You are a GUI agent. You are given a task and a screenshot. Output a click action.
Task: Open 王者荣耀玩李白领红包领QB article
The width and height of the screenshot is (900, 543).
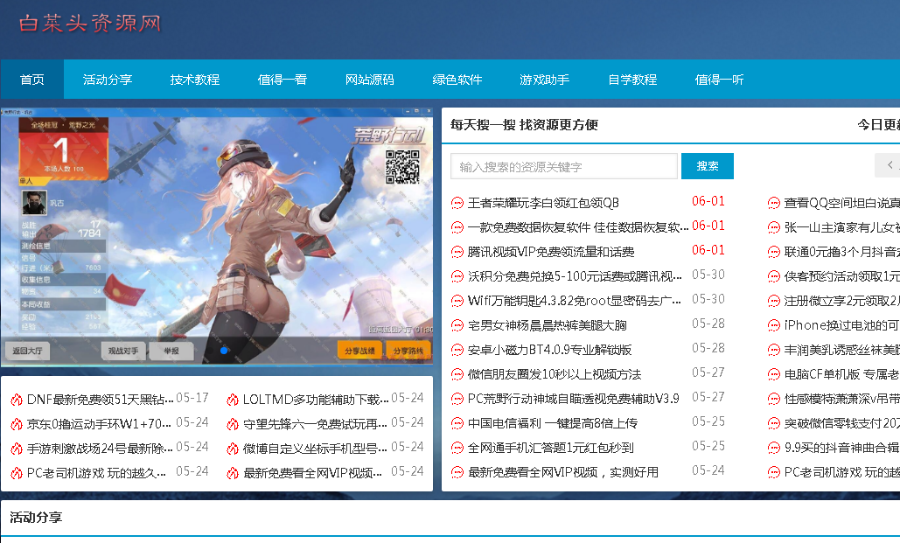(543, 203)
